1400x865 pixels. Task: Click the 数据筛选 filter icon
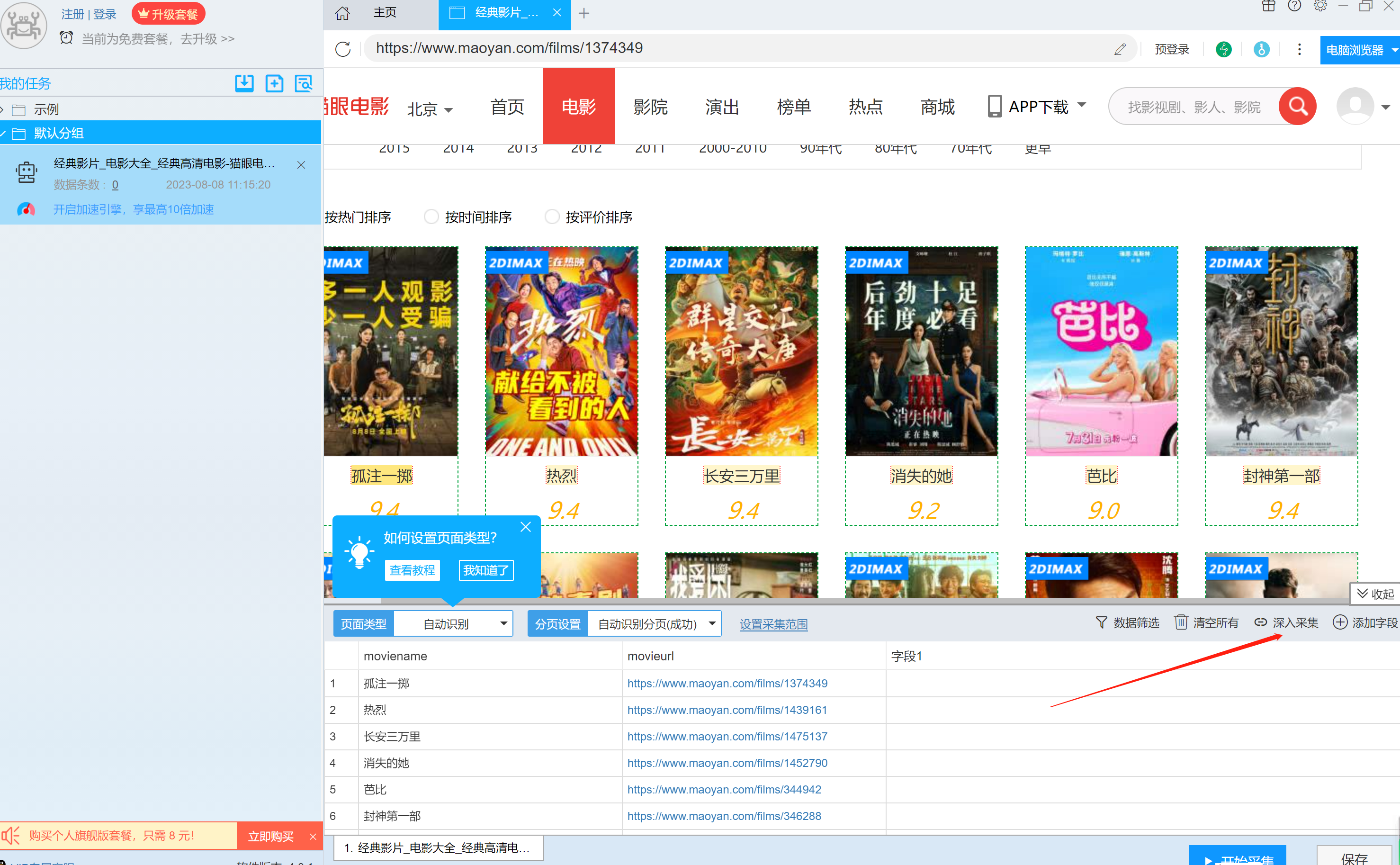coord(1101,622)
